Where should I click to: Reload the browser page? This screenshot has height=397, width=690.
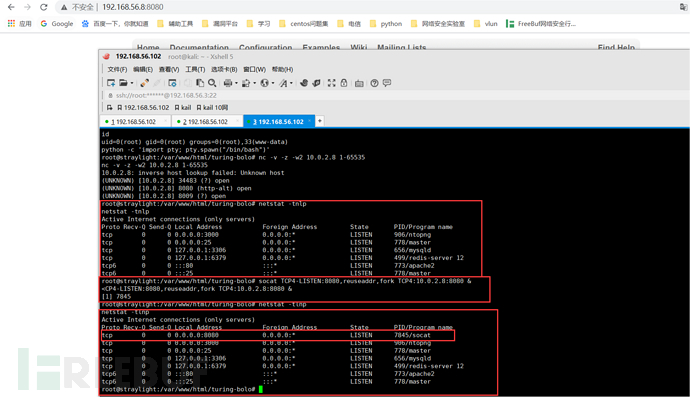44,7
